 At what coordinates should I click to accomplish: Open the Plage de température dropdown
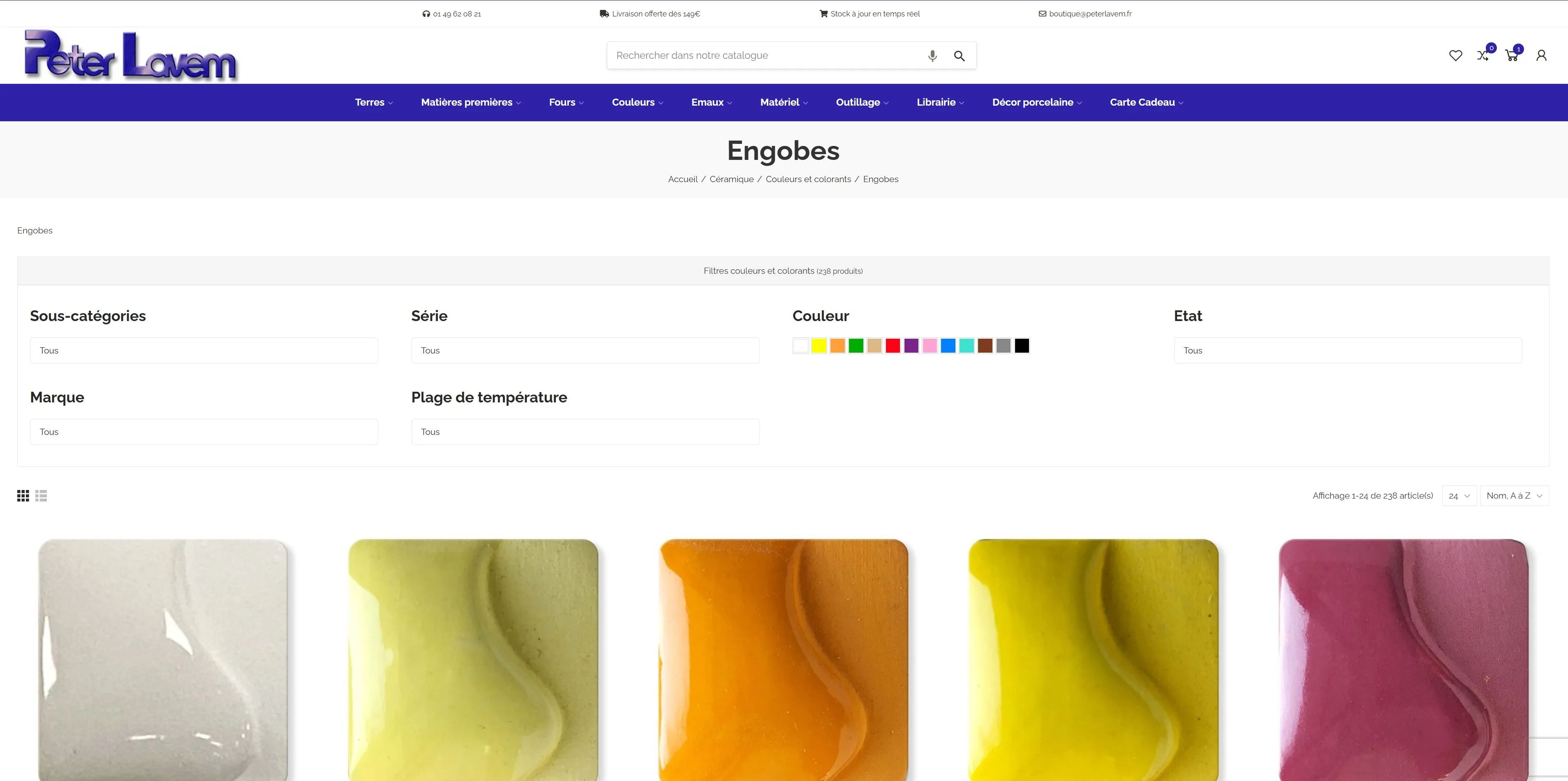585,432
